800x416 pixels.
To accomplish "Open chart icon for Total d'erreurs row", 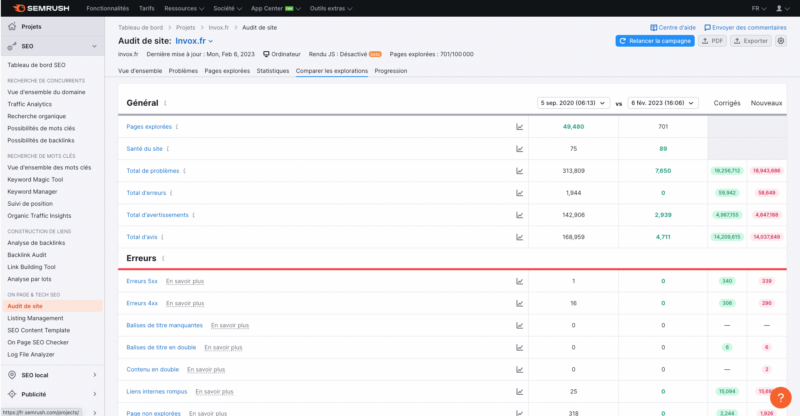I will tap(519, 193).
